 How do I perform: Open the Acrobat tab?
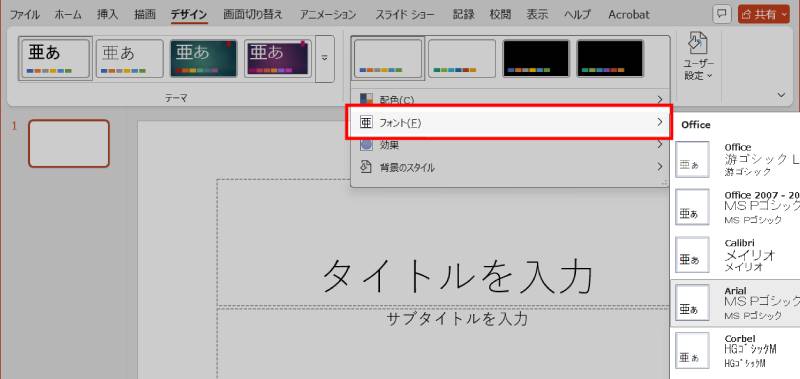(629, 14)
